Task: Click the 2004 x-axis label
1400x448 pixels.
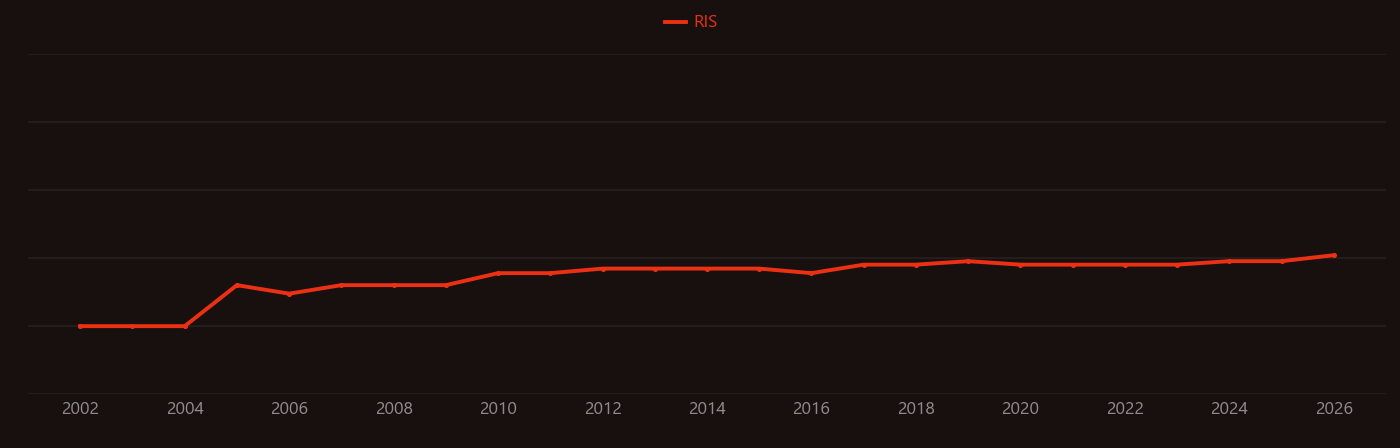Action: [x=185, y=409]
